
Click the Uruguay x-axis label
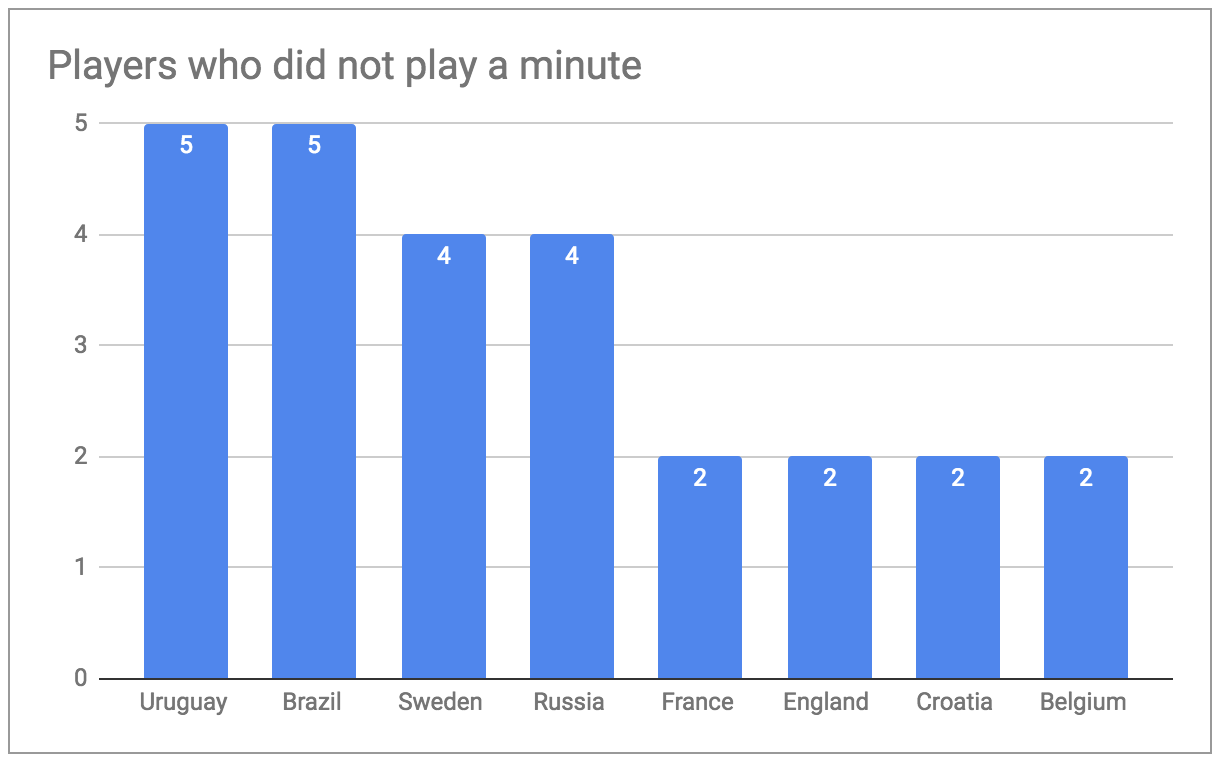coord(182,703)
